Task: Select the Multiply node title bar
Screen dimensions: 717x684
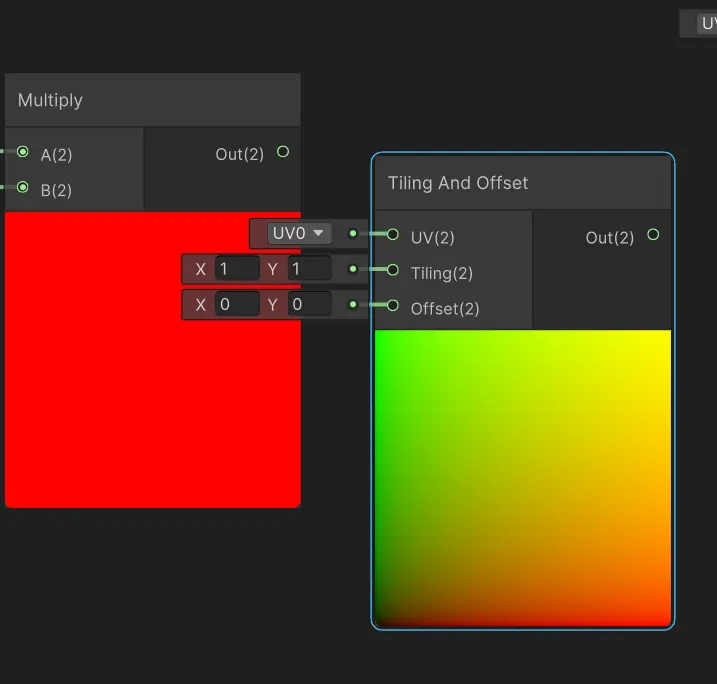Action: click(x=153, y=100)
